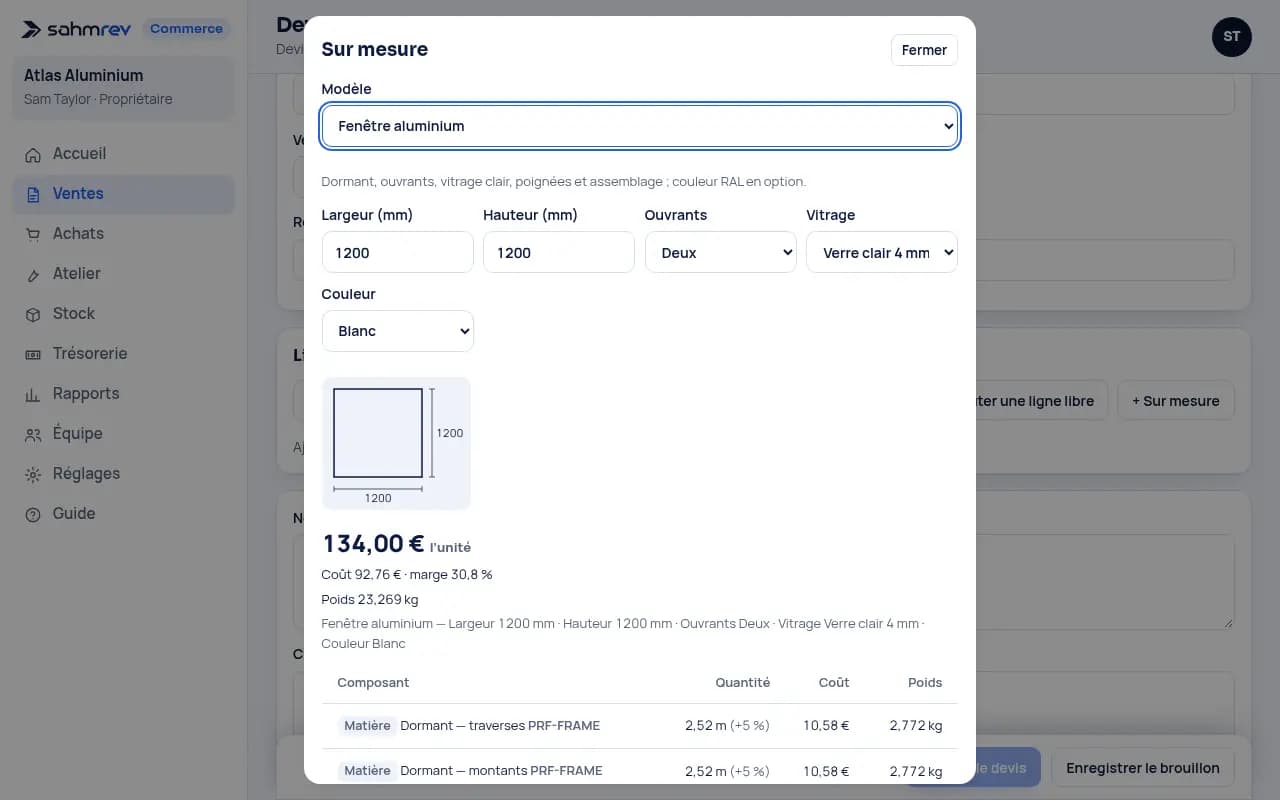Image resolution: width=1280 pixels, height=800 pixels.
Task: Open the Guide sidebar item
Action: point(124,514)
